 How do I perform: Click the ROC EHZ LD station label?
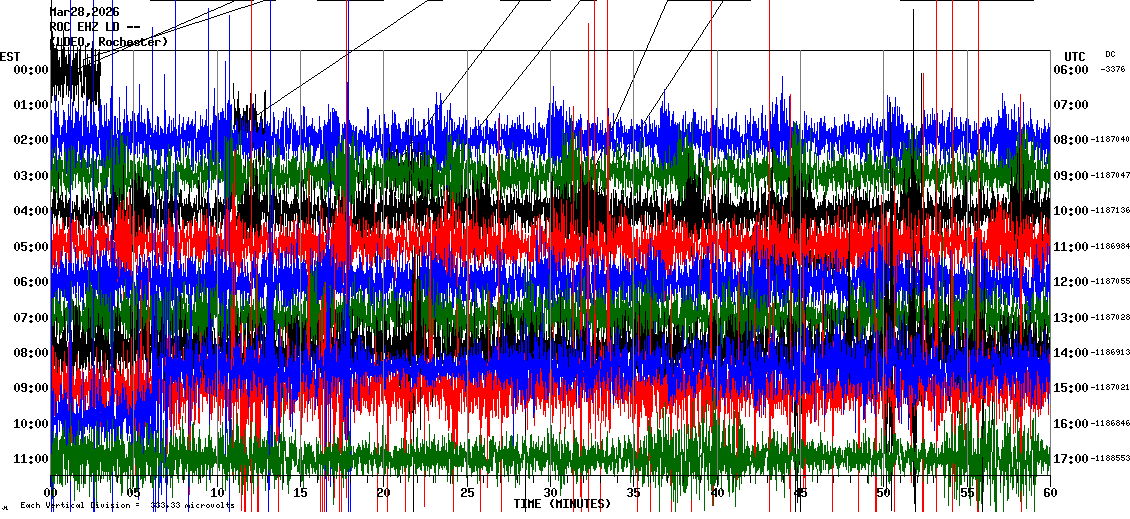coord(95,27)
